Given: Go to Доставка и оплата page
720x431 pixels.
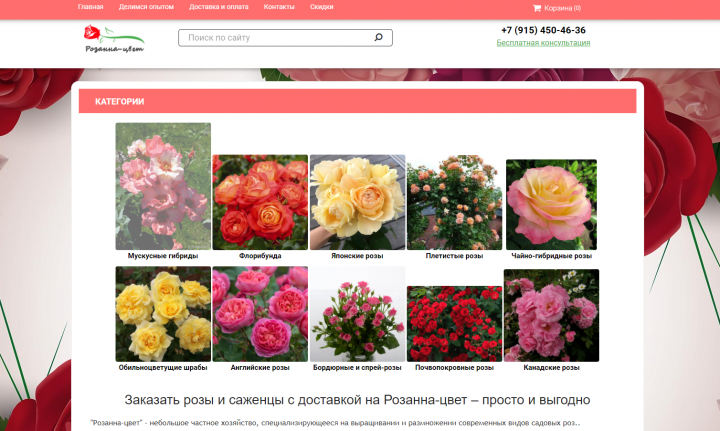Looking at the screenshot, I should [219, 7].
